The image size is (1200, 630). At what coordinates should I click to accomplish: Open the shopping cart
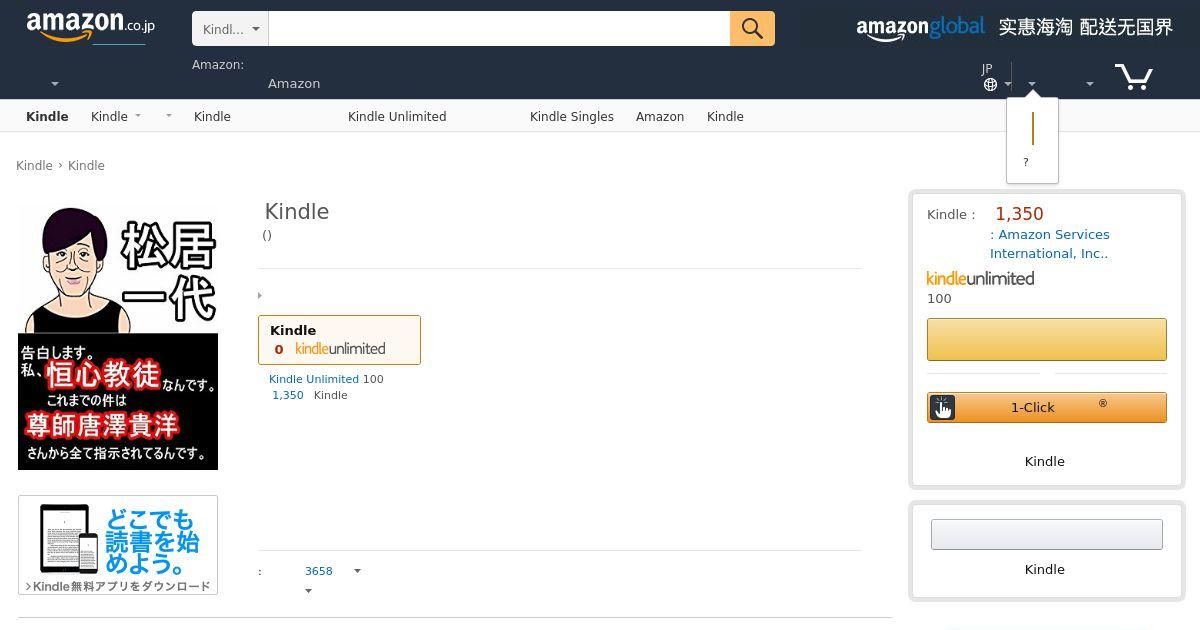(1134, 76)
